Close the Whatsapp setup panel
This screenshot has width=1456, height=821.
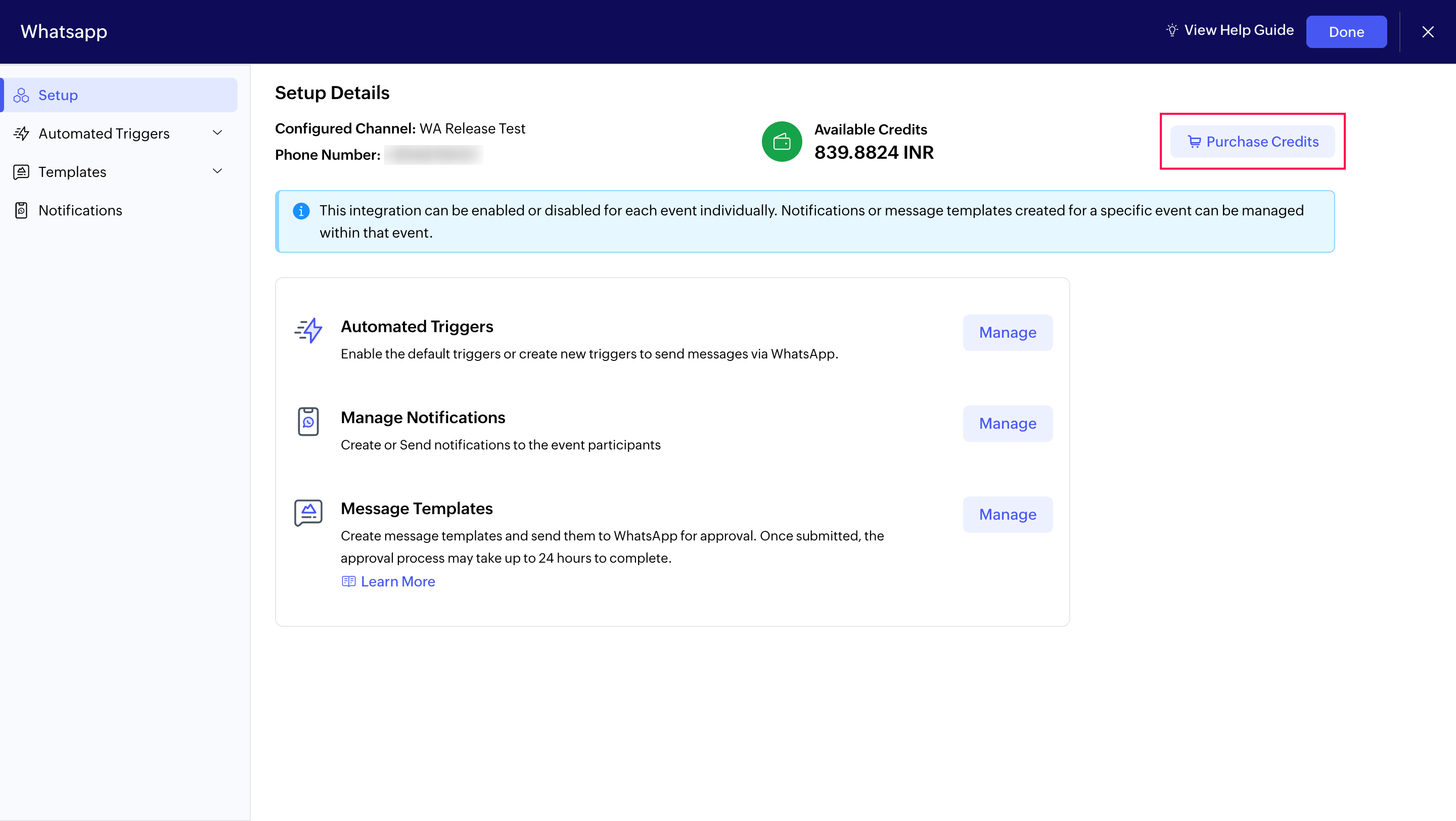click(1428, 32)
